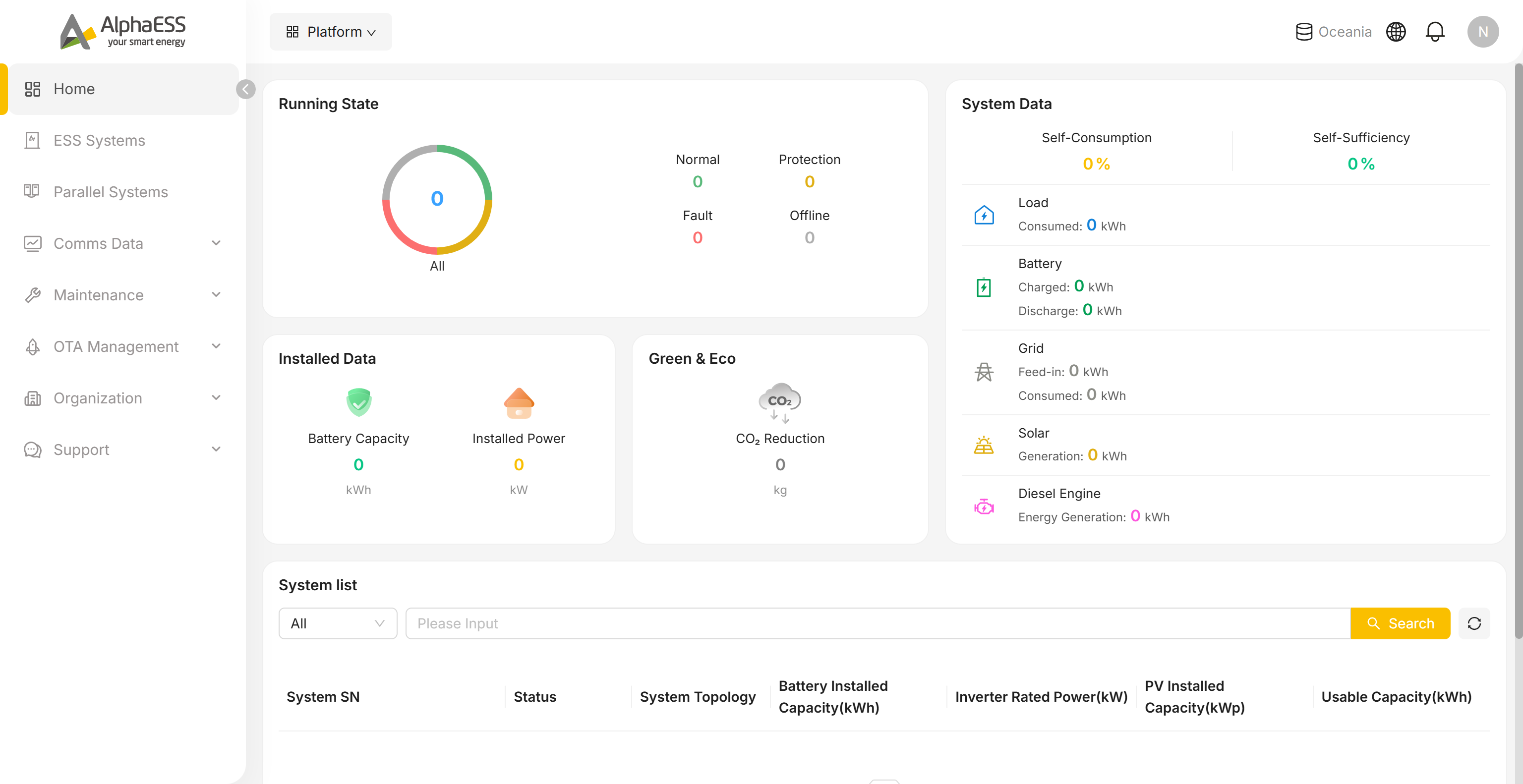Expand the OTA Management menu

[123, 346]
